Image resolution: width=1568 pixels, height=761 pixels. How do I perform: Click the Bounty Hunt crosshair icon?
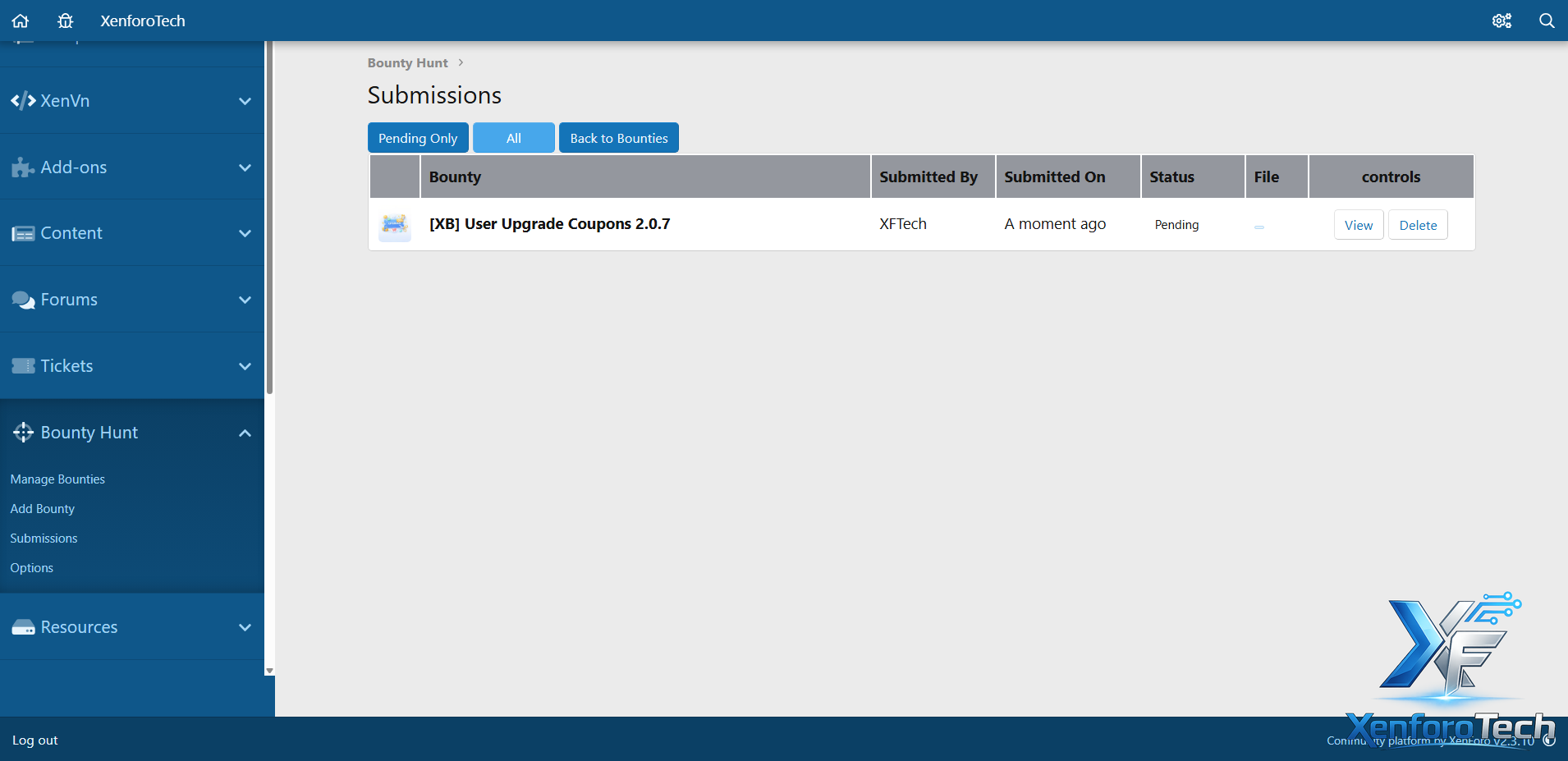tap(23, 433)
